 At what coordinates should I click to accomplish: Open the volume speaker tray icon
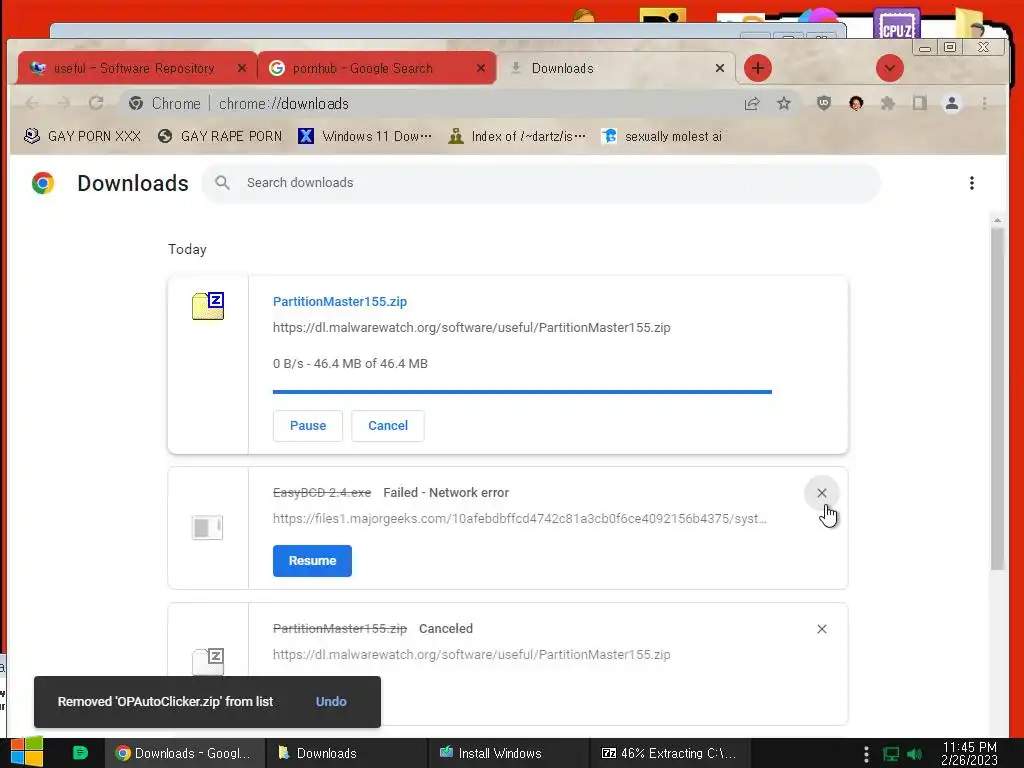click(914, 754)
